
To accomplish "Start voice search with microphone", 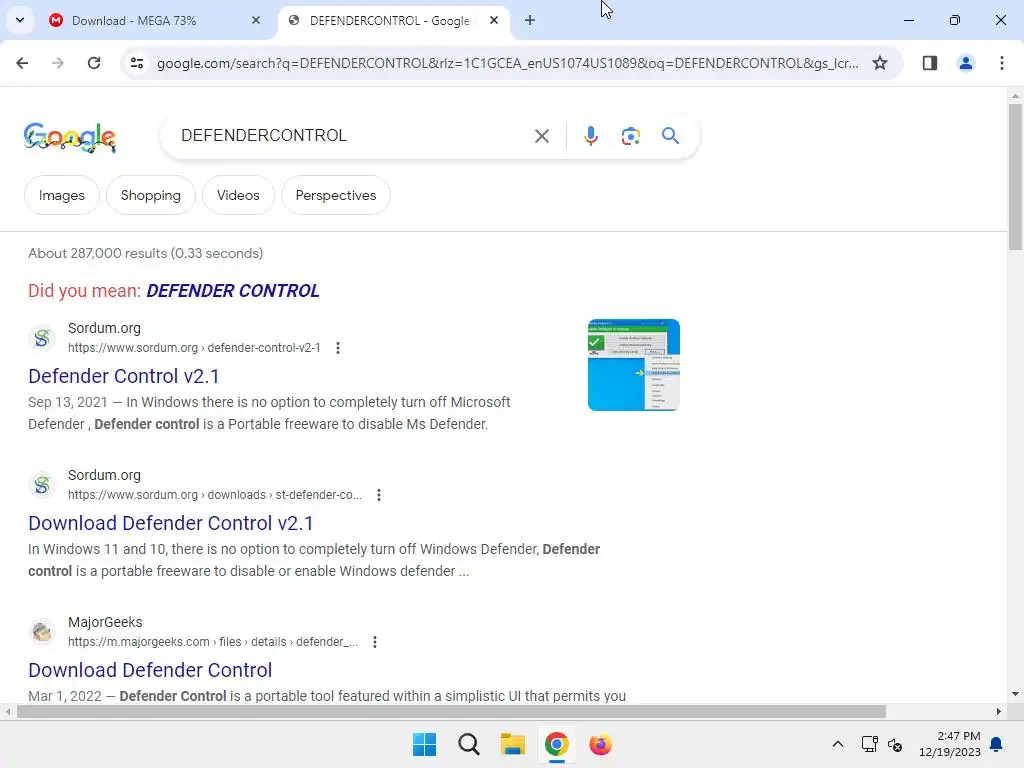I will point(590,136).
